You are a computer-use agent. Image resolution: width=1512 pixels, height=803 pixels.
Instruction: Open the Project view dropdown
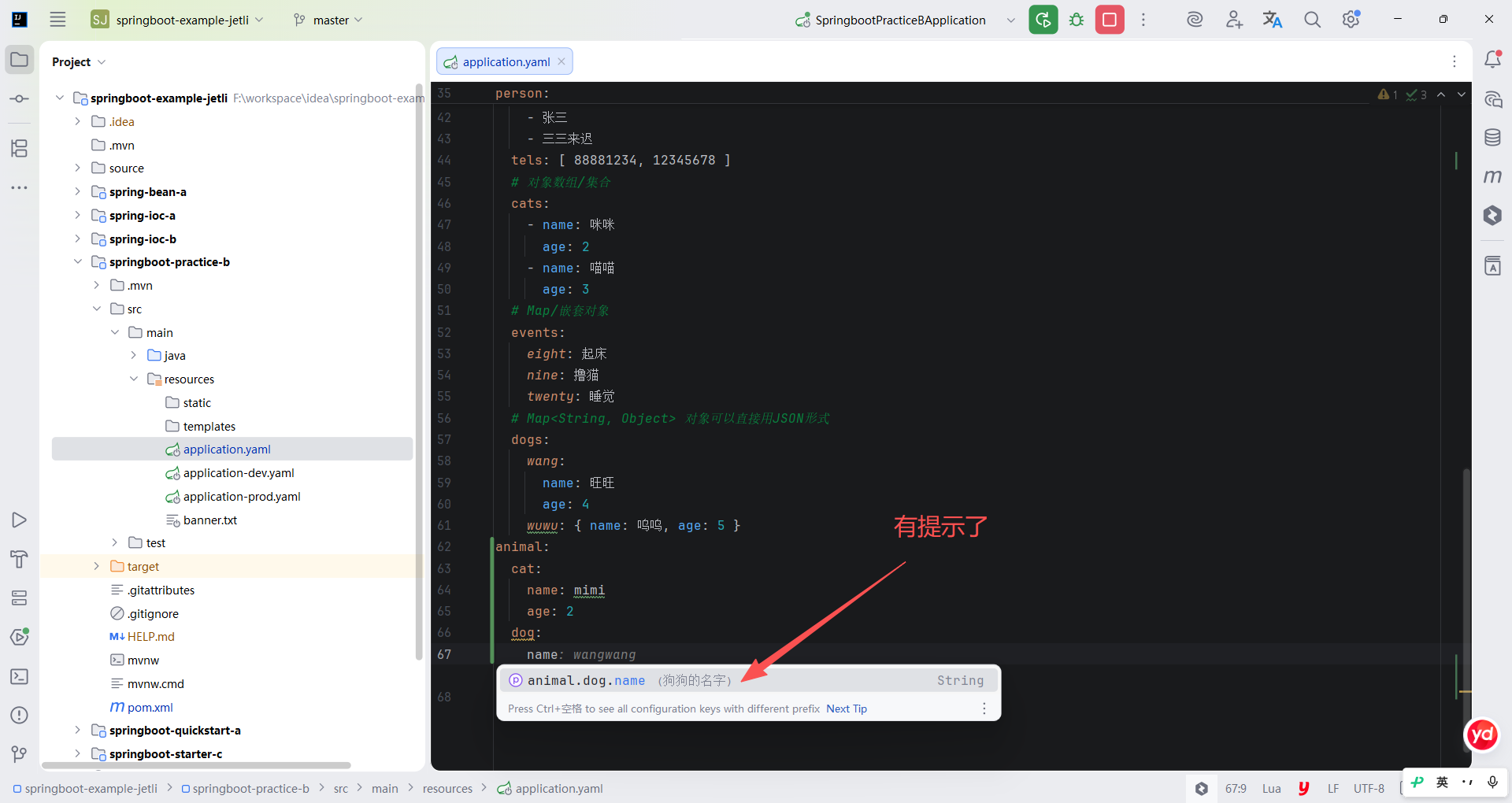click(x=79, y=61)
